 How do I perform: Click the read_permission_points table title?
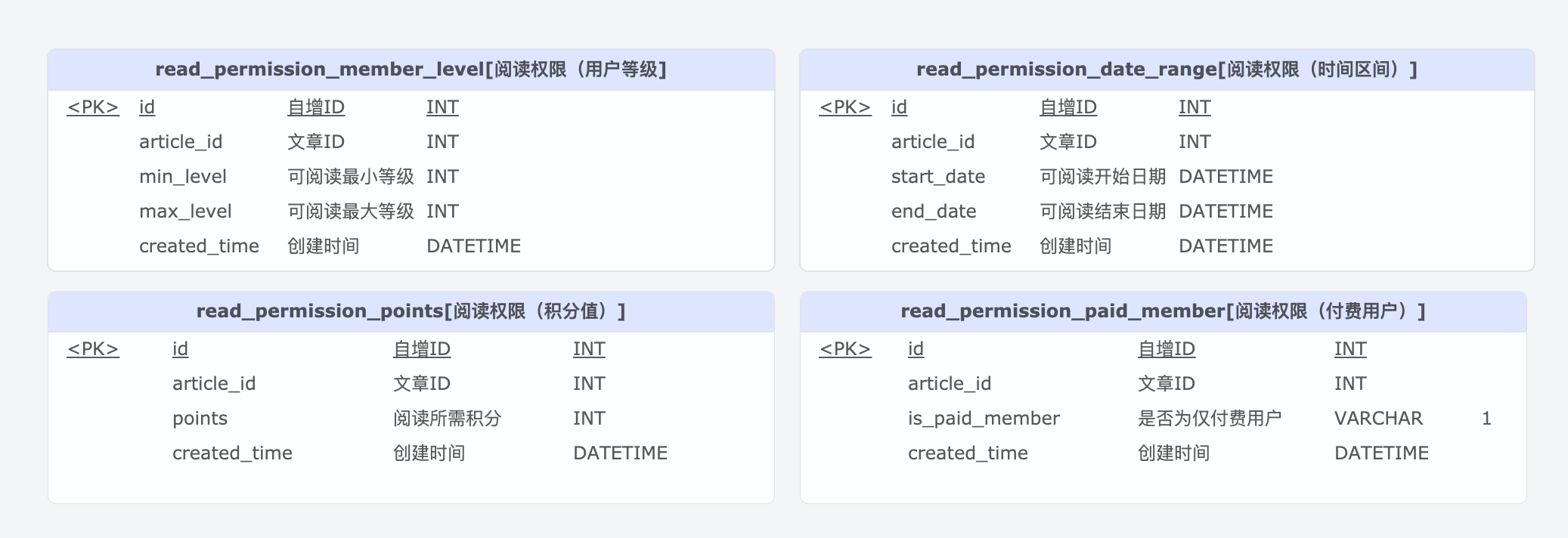pos(411,311)
